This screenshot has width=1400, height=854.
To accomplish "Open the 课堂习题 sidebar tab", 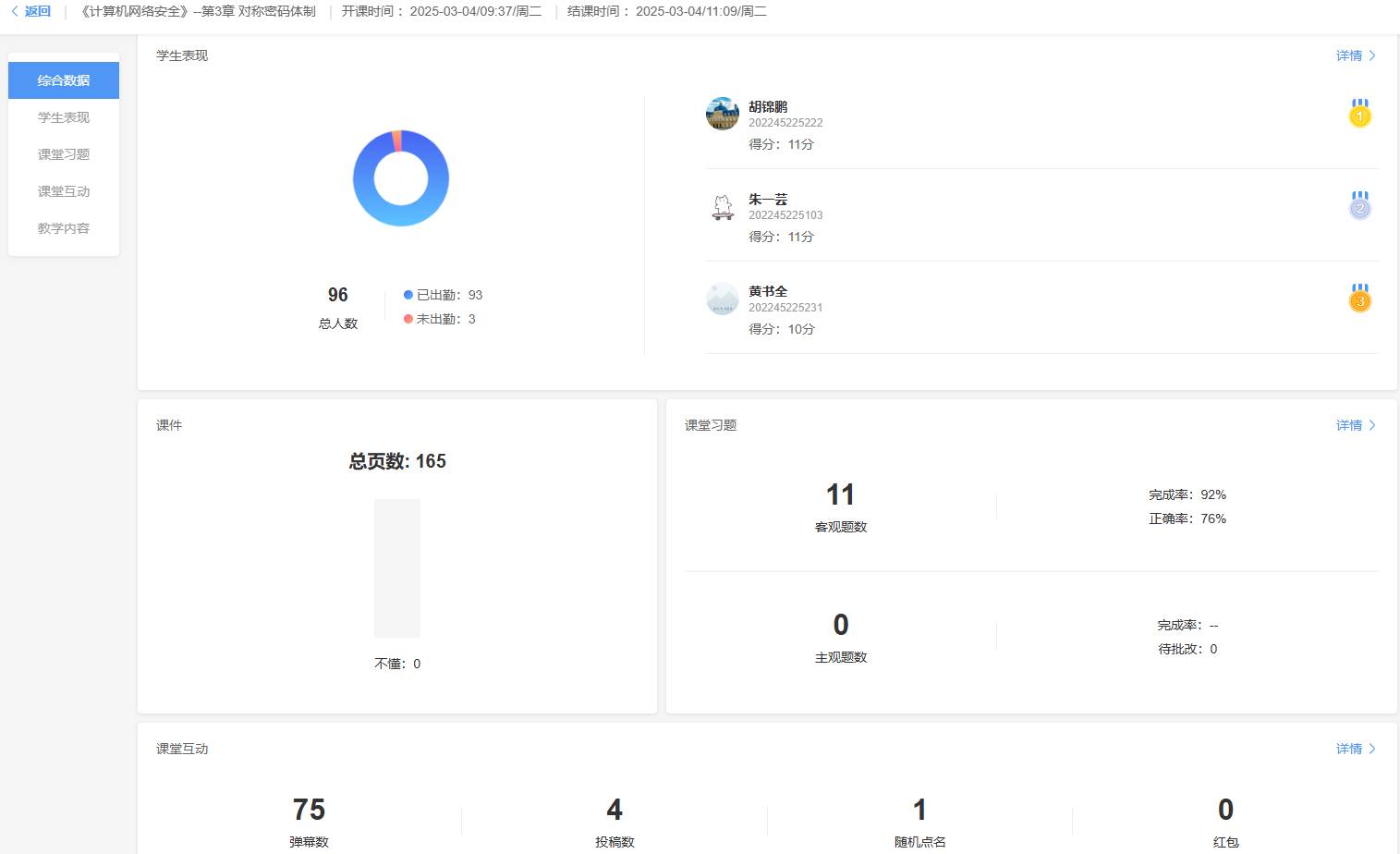I will coord(64,154).
